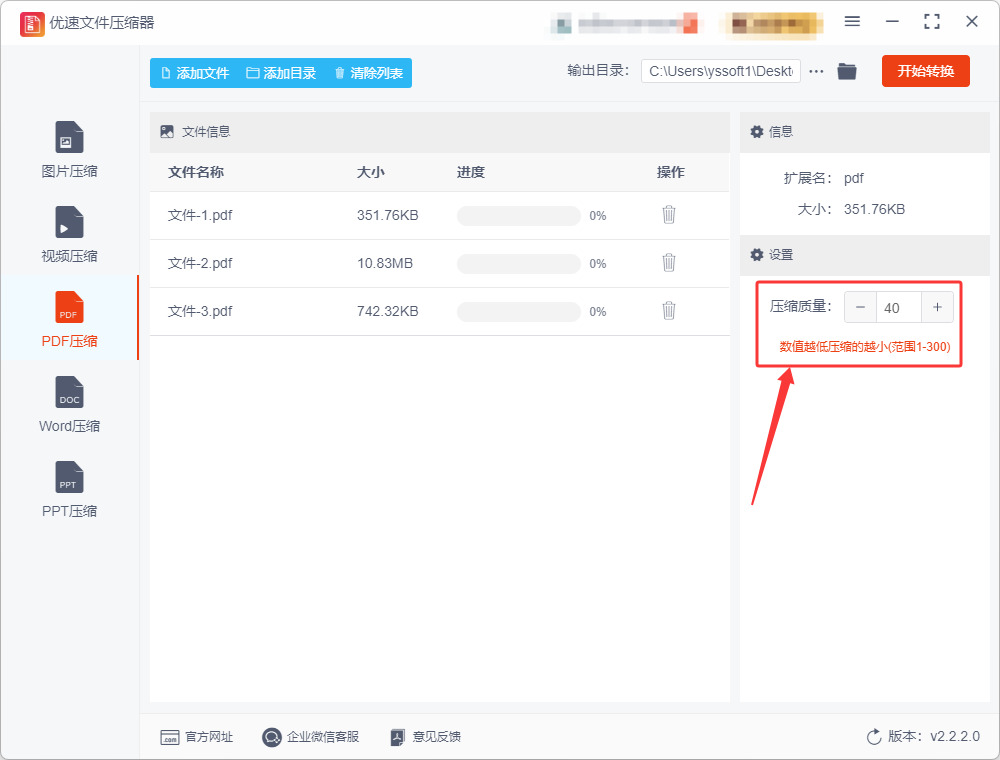Increase compression quality with plus button
The width and height of the screenshot is (1000, 760).
coord(938,307)
